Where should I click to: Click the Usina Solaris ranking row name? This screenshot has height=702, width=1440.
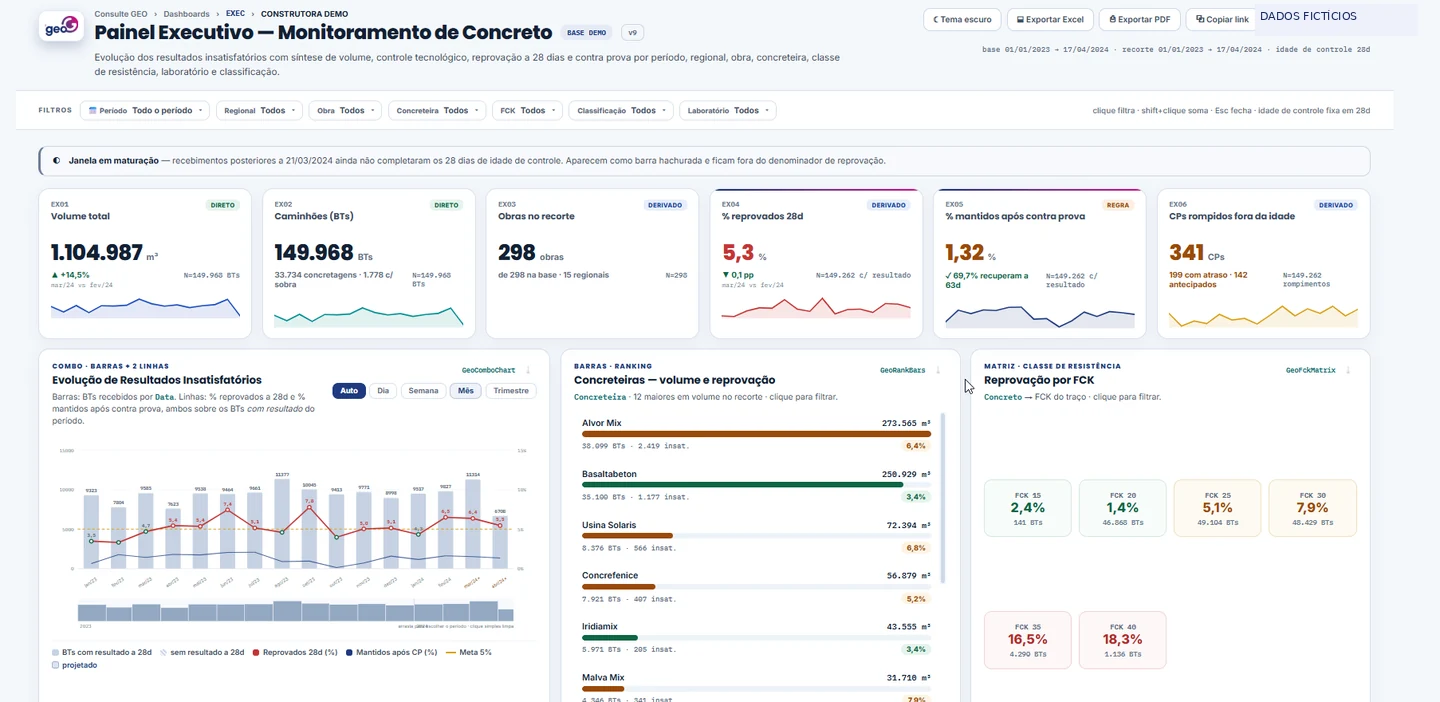point(609,525)
